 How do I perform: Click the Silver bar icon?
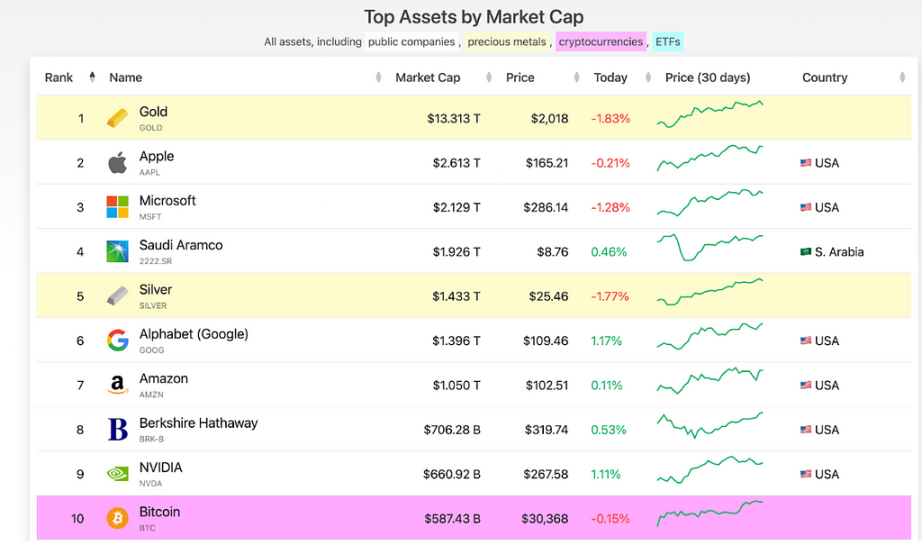(x=117, y=296)
